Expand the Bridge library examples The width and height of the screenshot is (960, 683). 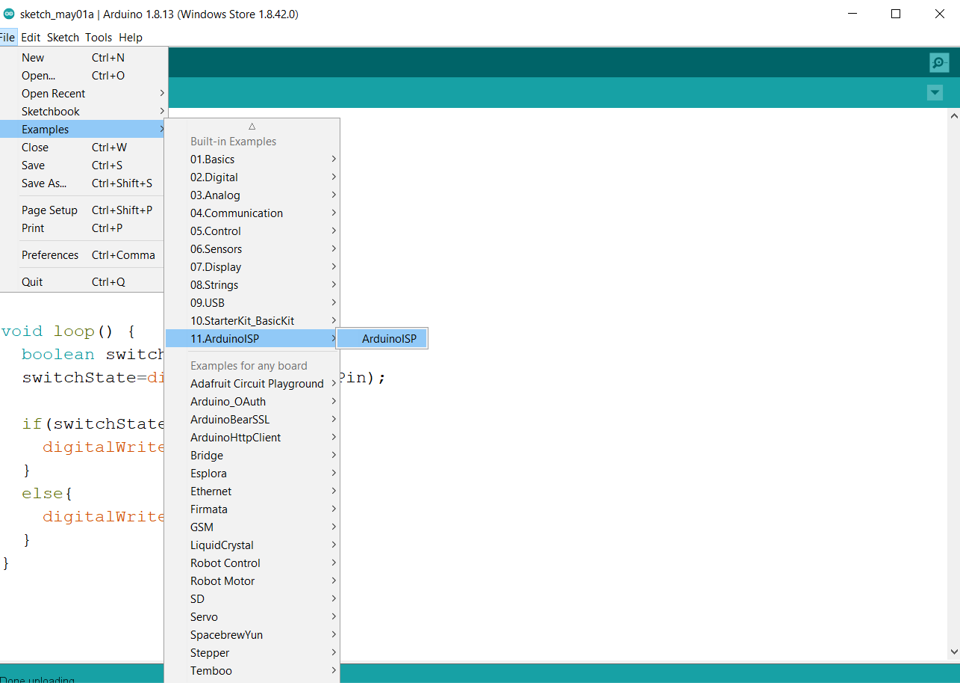click(252, 455)
